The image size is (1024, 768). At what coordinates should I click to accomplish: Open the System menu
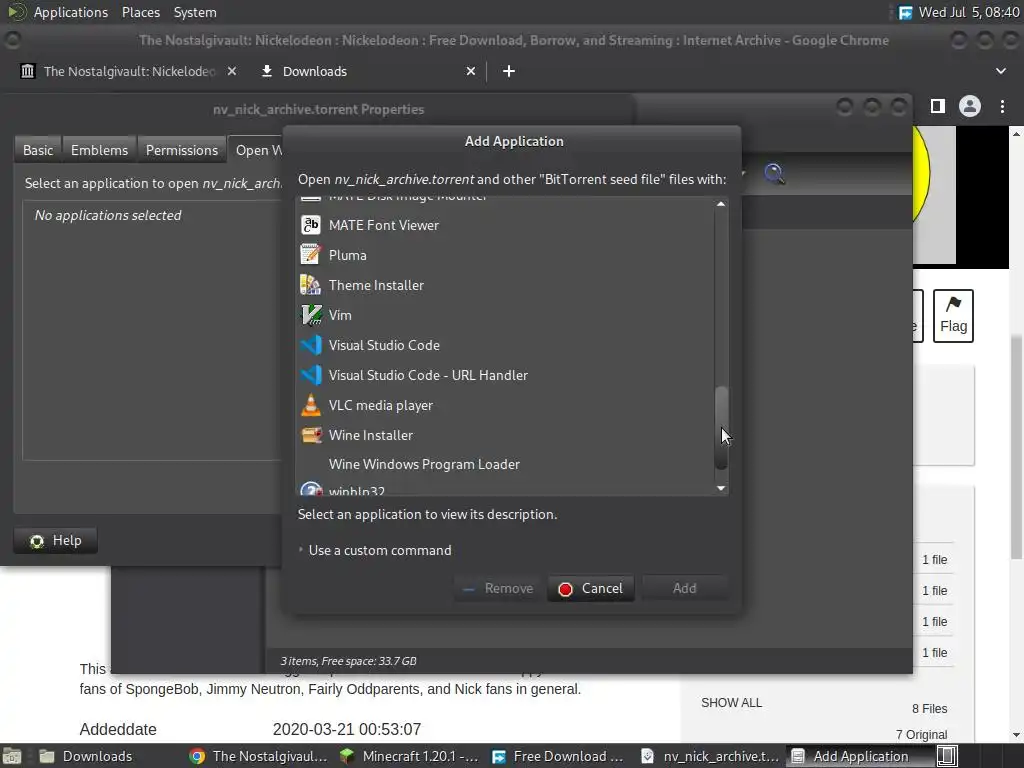195,12
